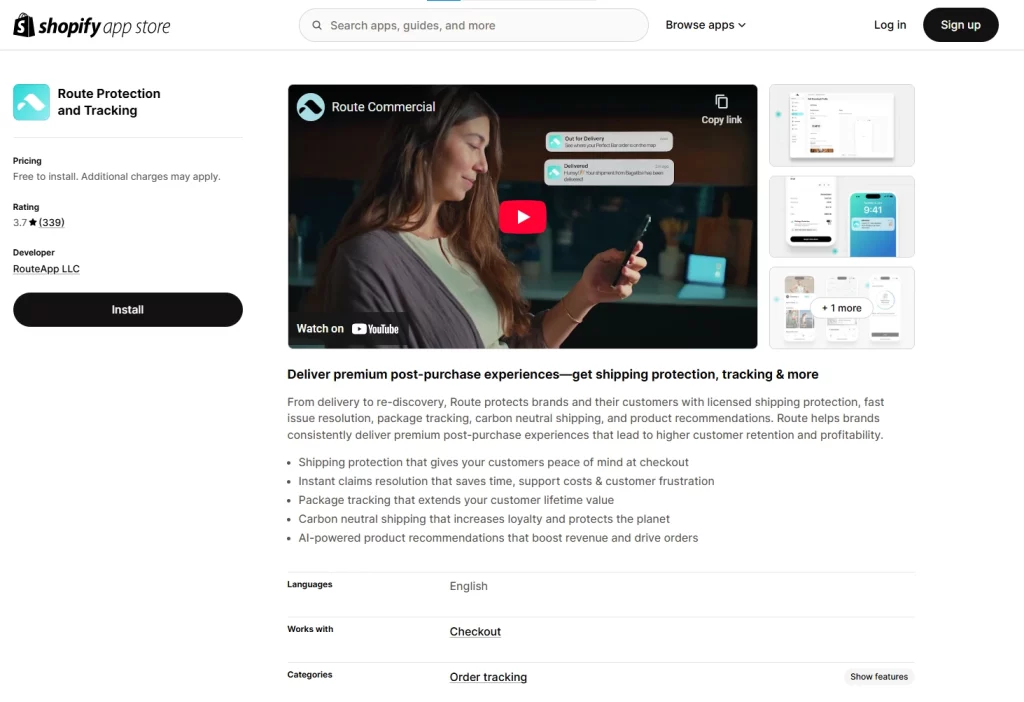This screenshot has height=702, width=1024.
Task: Click the Watch on YouTube logo
Action: (375, 329)
